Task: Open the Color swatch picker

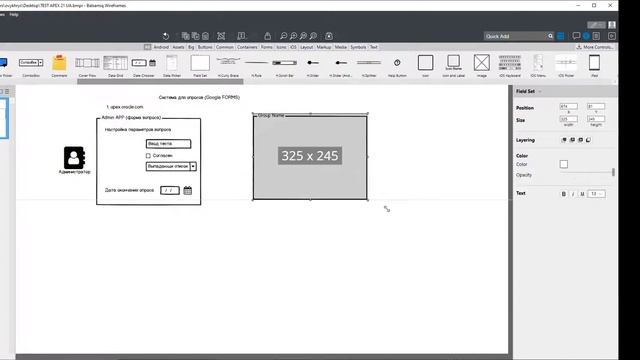Action: click(x=564, y=164)
